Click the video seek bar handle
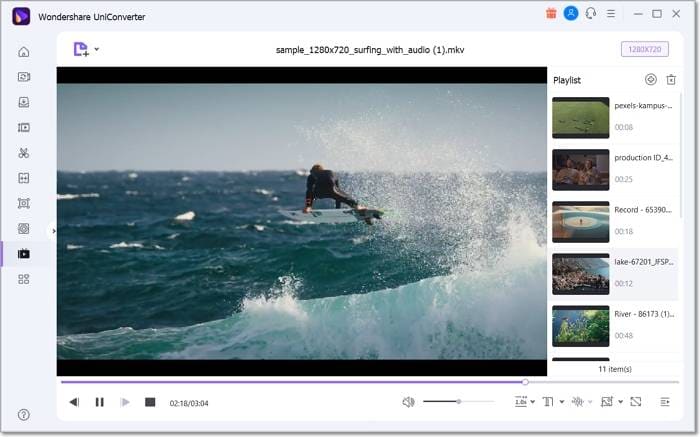This screenshot has height=437, width=700. tap(525, 382)
